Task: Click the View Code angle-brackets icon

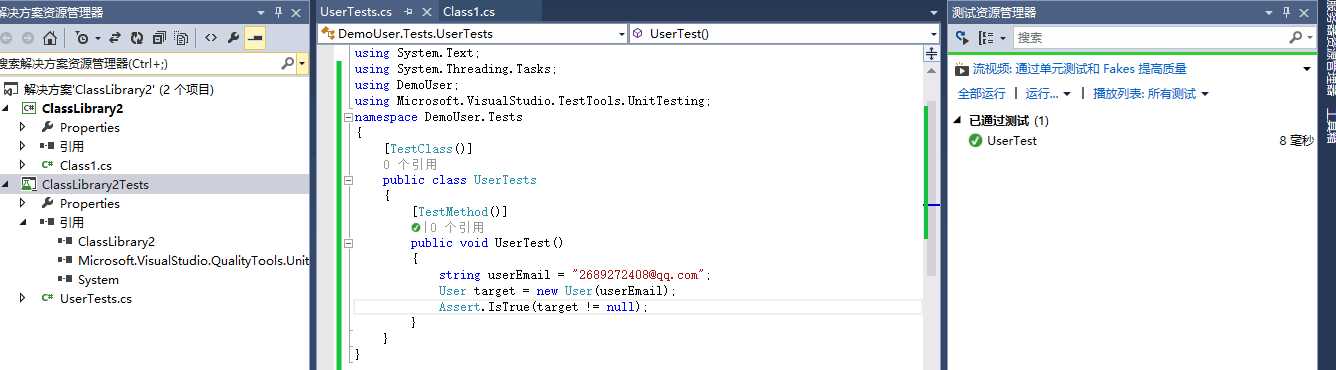Action: 211,38
